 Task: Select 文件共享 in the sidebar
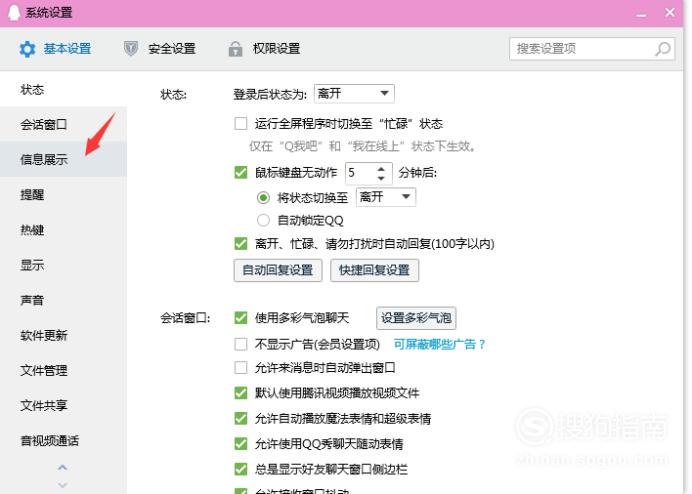pos(63,405)
